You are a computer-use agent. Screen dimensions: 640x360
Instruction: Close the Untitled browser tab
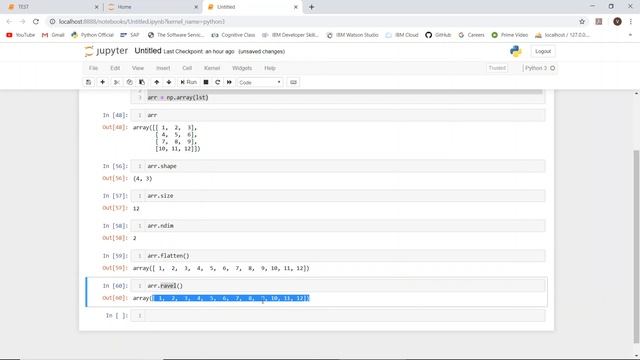point(296,7)
